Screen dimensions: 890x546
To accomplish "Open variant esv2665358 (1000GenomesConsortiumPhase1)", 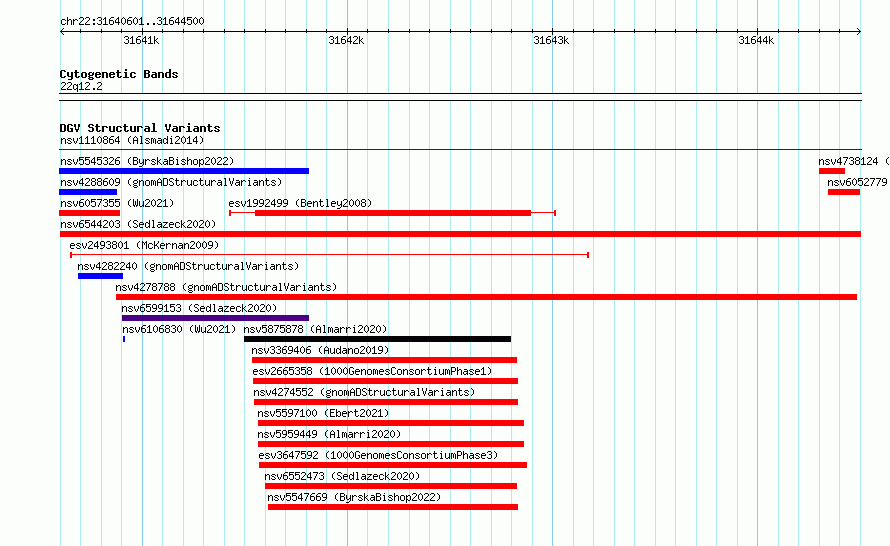I will 372,371.
